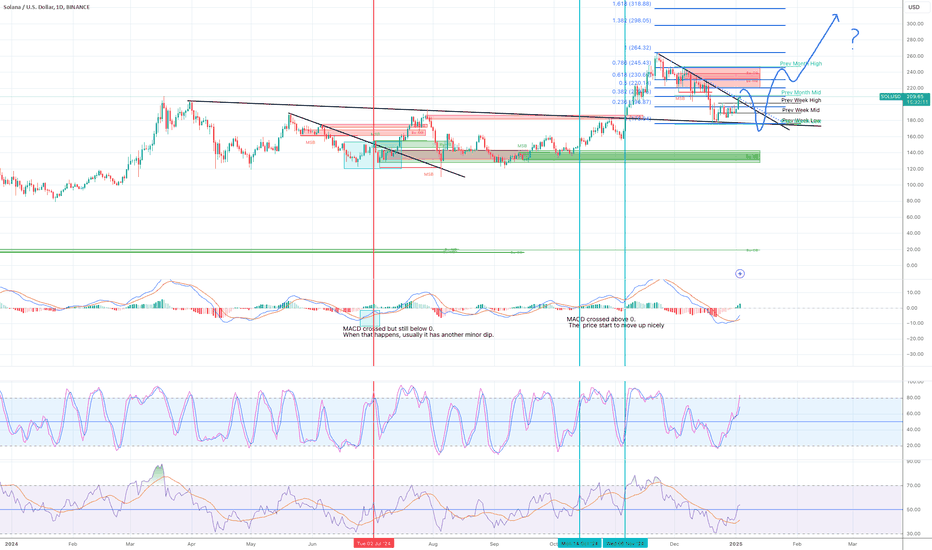Click the Sep label on time axis
Viewport: 932px width, 550px height.
pyautogui.click(x=494, y=543)
